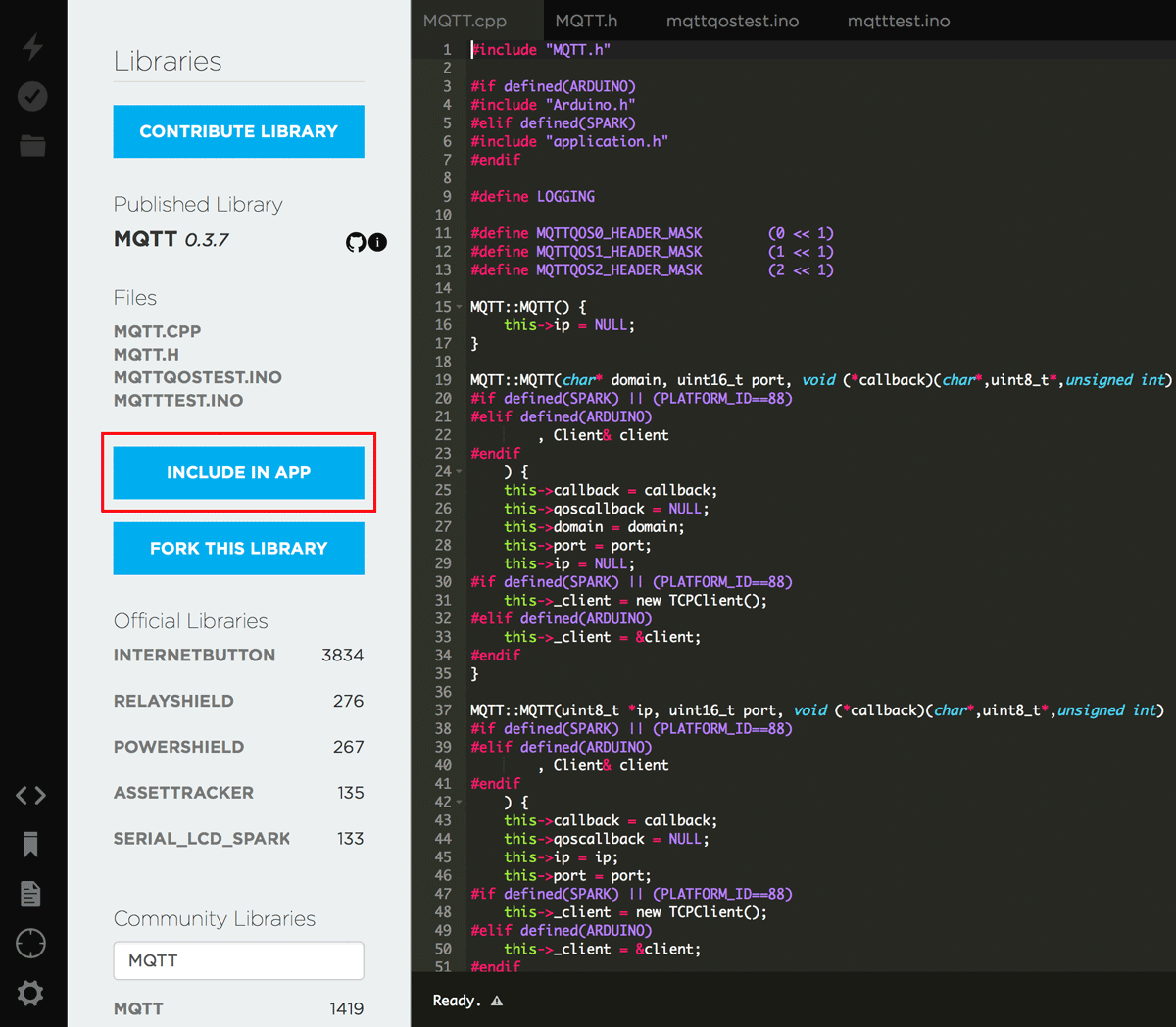
Task: Click the '#define LOGGING' code line
Action: [x=532, y=196]
